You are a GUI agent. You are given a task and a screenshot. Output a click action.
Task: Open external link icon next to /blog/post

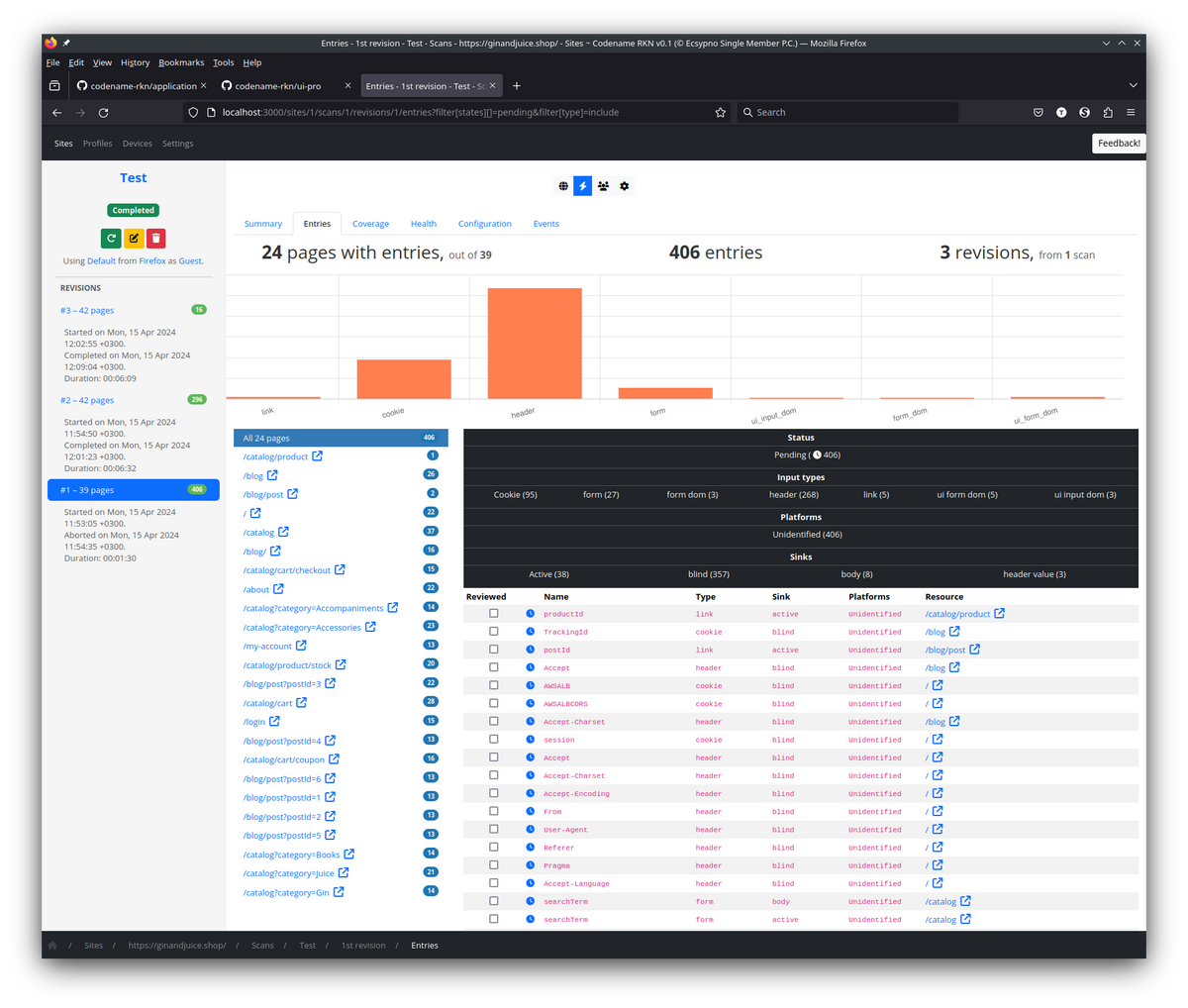[x=293, y=494]
